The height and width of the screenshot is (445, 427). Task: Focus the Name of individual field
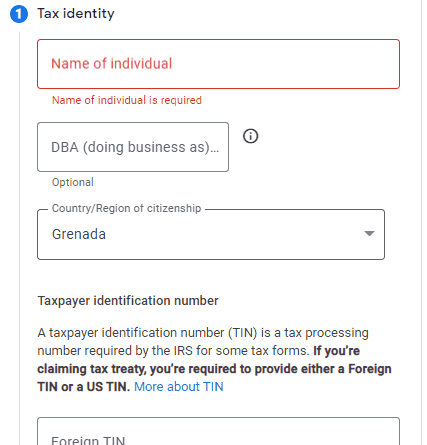point(218,64)
